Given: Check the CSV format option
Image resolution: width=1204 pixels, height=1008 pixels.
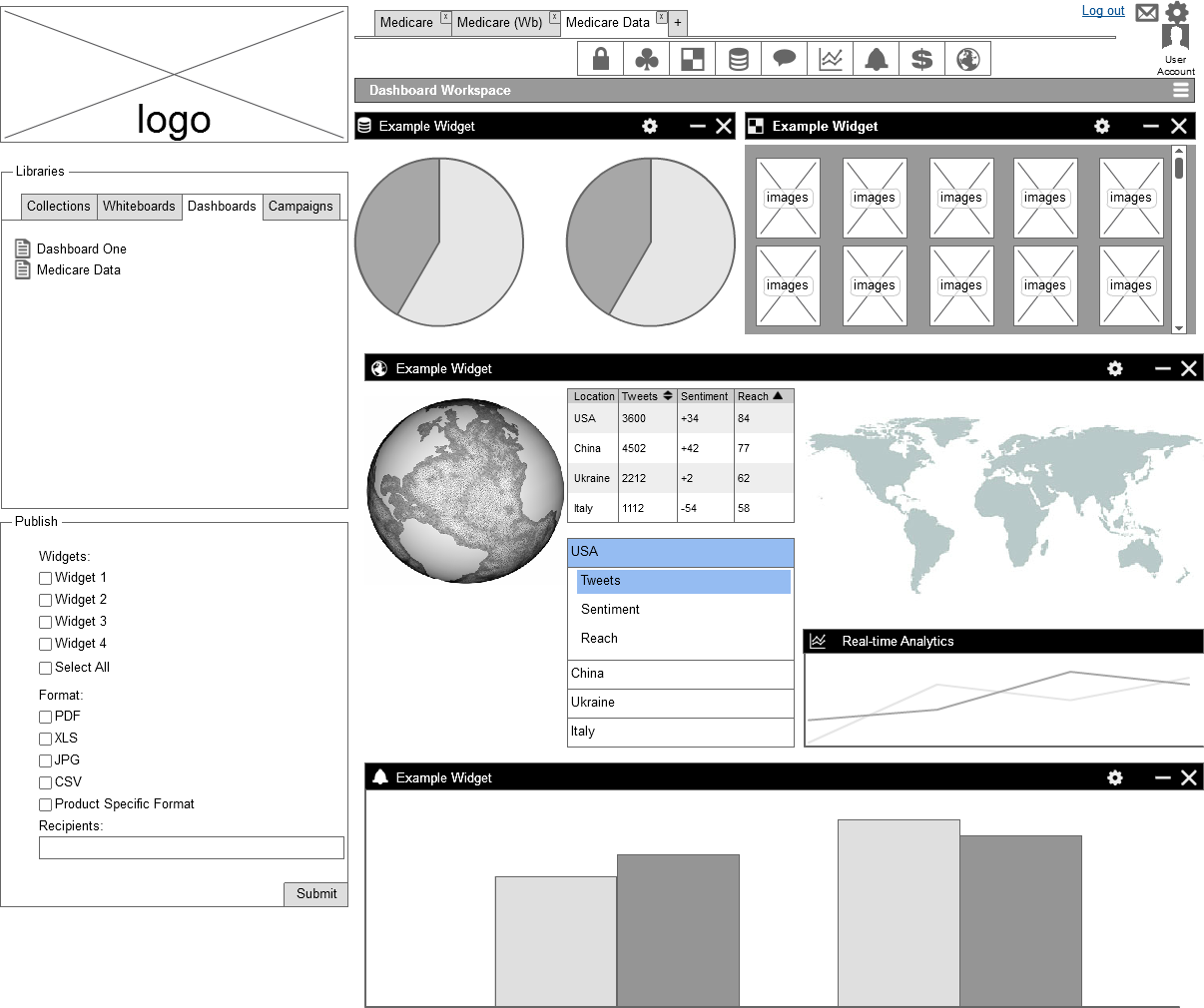Looking at the screenshot, I should (45, 781).
